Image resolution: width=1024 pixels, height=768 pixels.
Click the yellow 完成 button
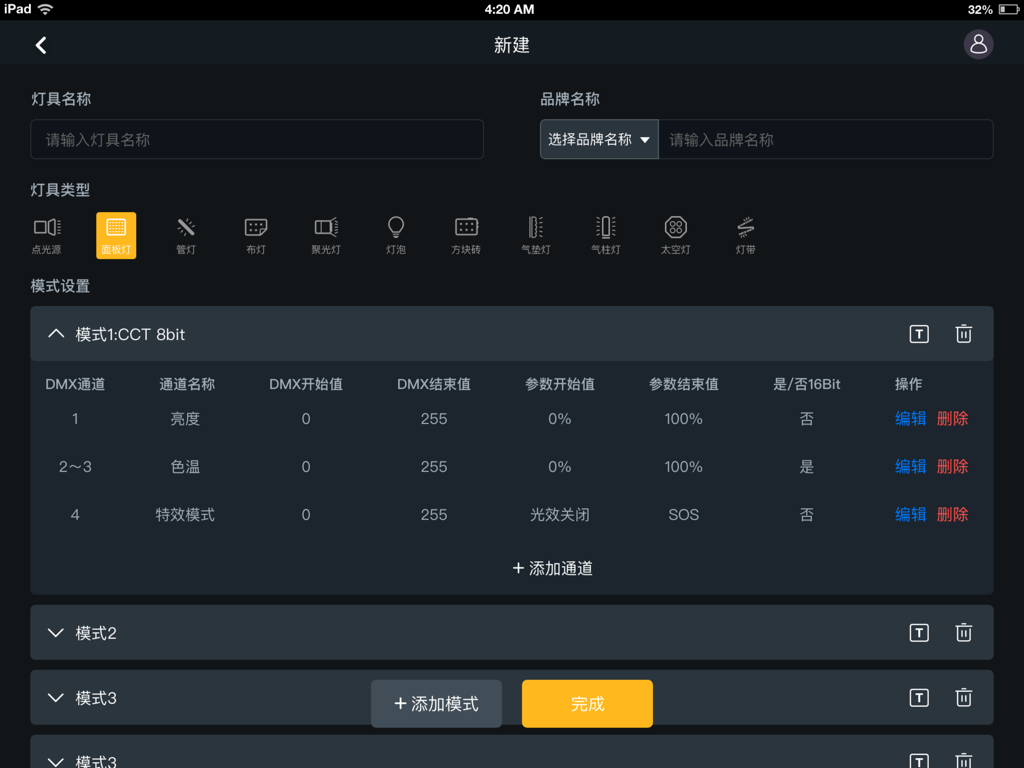pos(587,703)
